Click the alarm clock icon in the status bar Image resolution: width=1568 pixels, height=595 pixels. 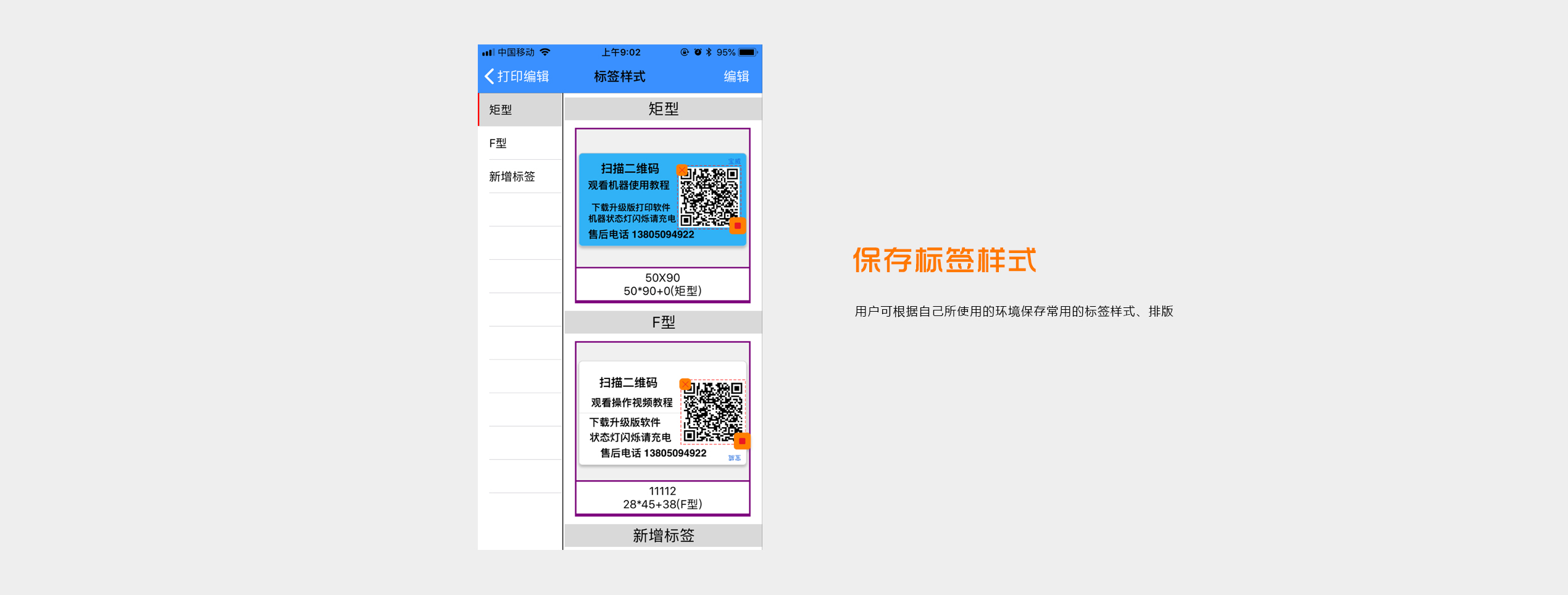(x=698, y=52)
